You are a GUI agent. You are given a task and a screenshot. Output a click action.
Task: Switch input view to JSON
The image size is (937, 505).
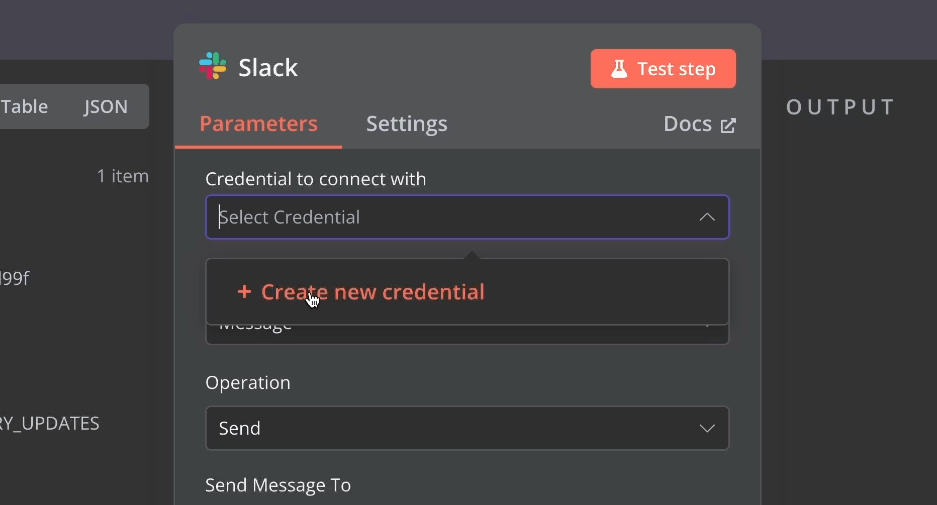coord(106,107)
